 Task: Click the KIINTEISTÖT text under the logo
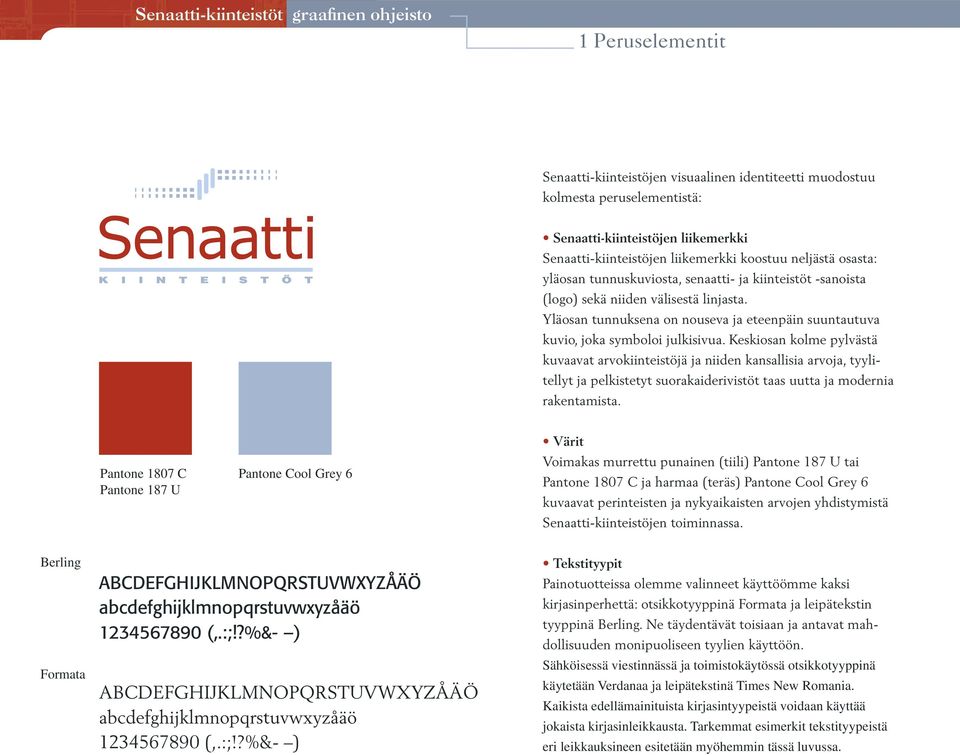coord(206,280)
